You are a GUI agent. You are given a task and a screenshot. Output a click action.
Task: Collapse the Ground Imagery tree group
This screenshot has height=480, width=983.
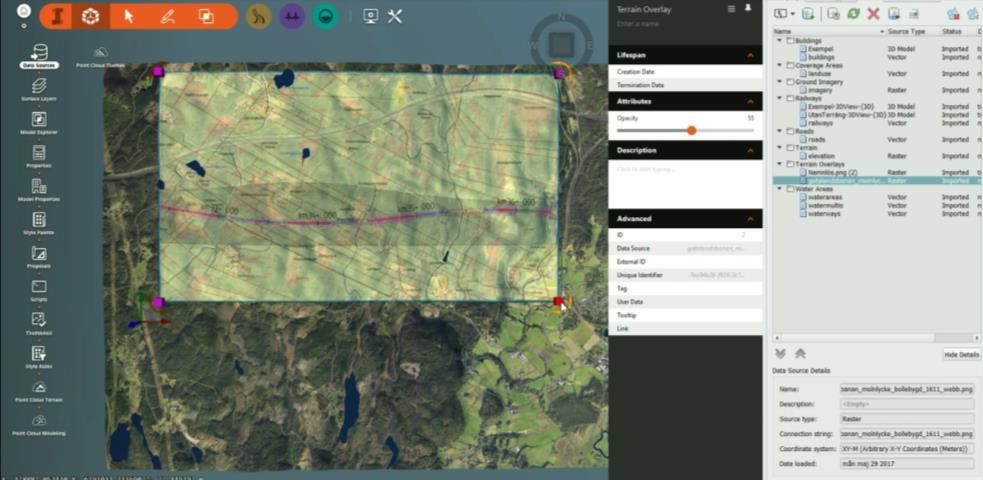[780, 82]
